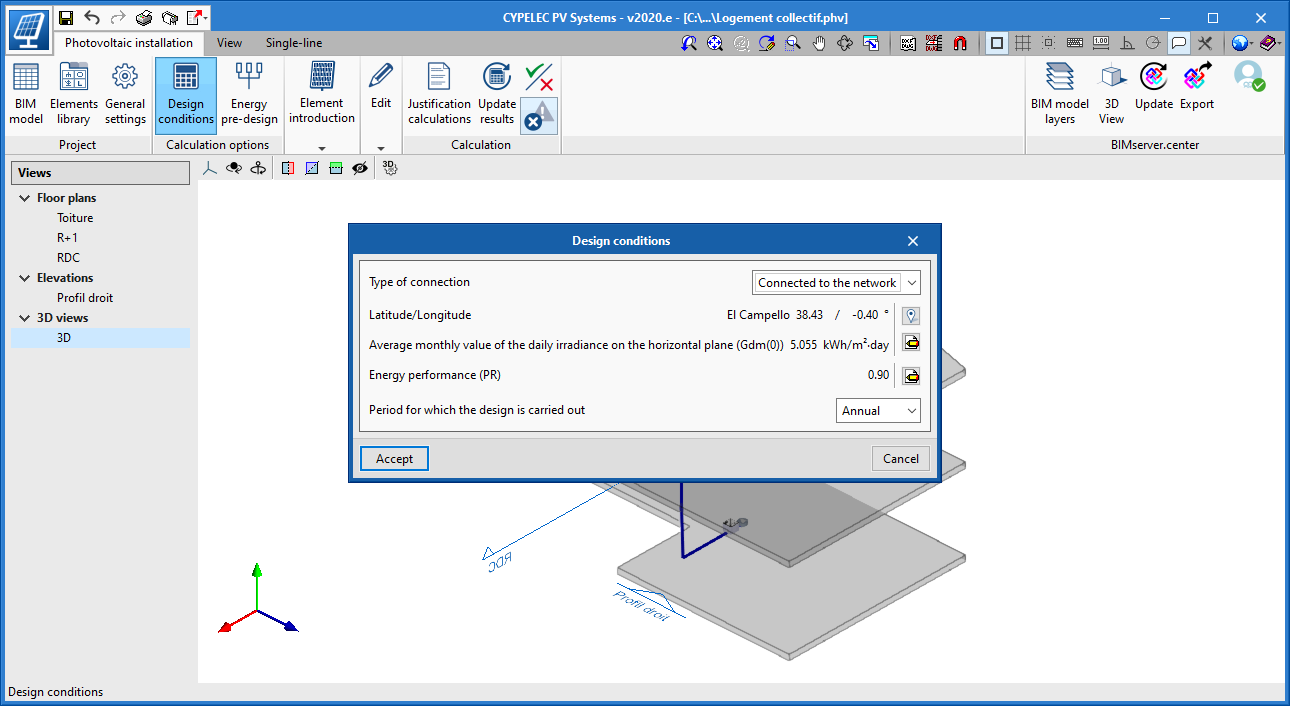Select the pan hand tool
Viewport: 1290px width, 706px height.
[x=819, y=43]
